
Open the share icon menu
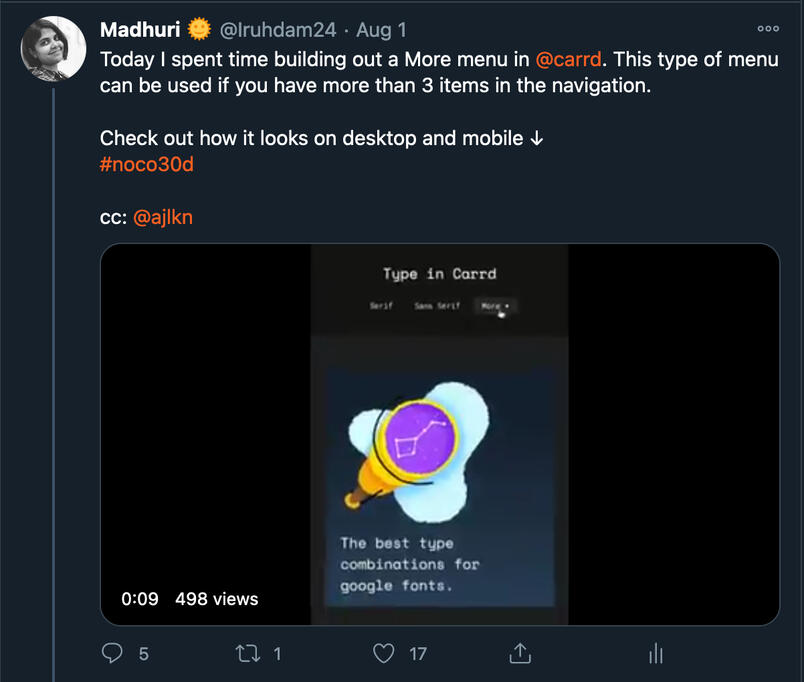point(519,653)
